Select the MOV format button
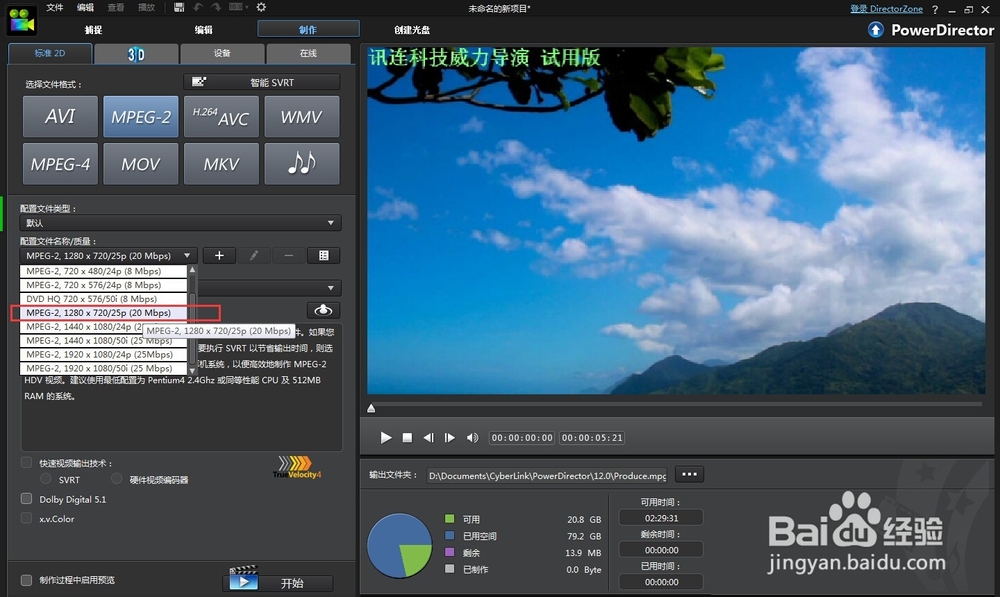1000x597 pixels. point(141,164)
